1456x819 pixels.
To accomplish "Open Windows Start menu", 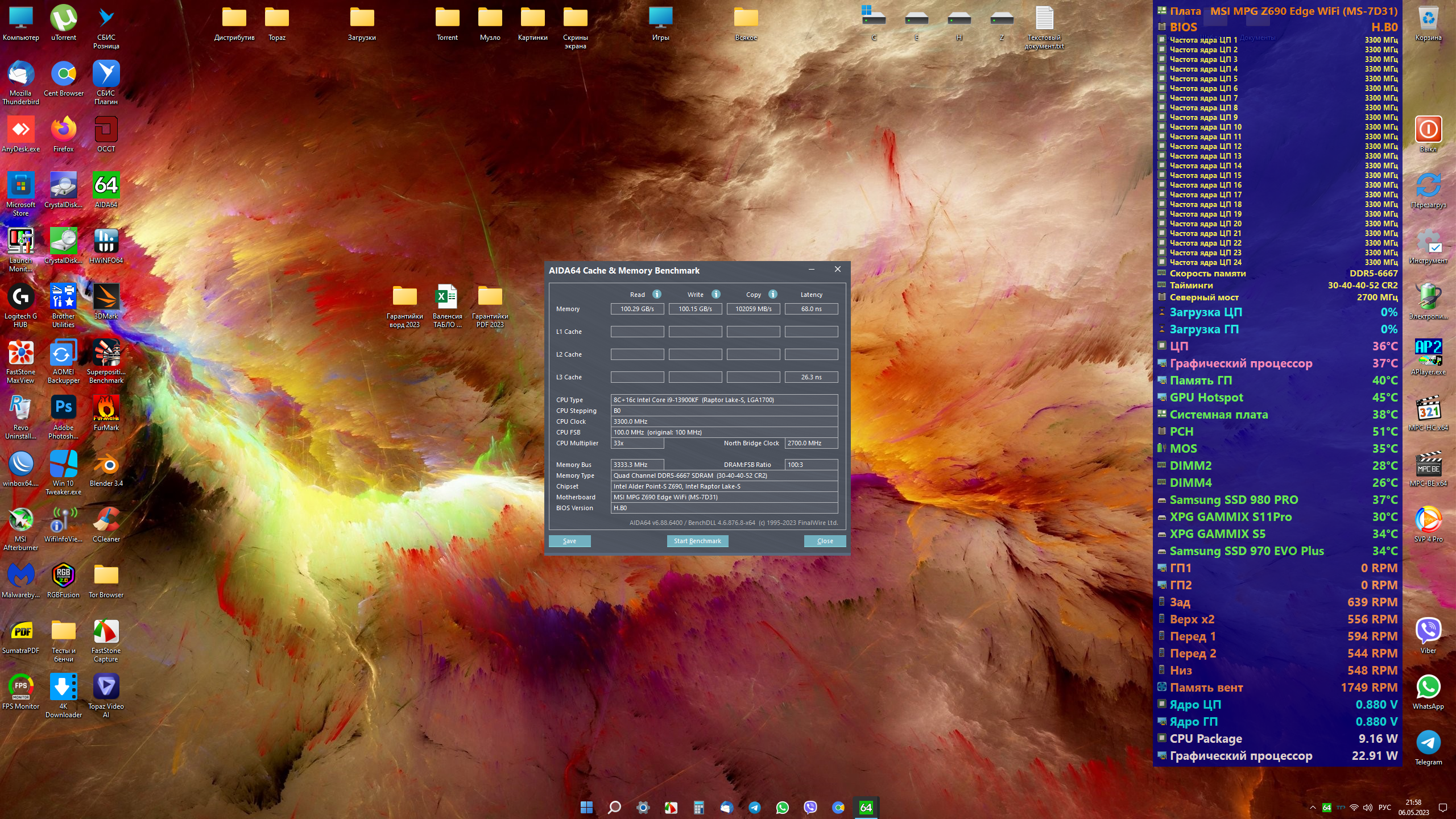I will point(586,807).
